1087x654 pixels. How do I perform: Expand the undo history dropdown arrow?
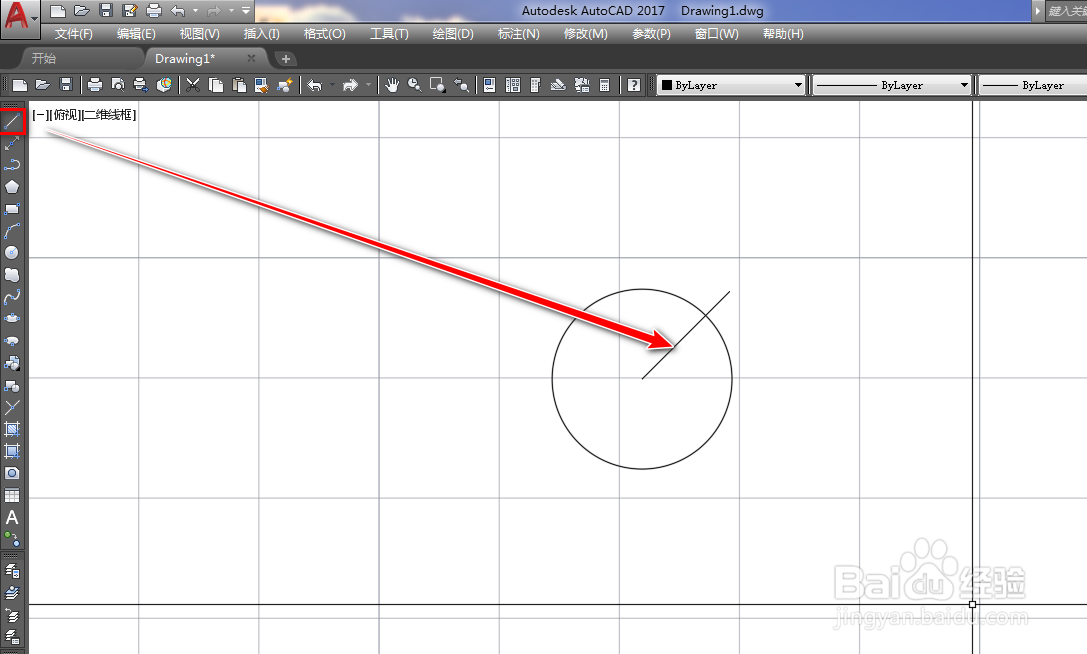tap(332, 85)
